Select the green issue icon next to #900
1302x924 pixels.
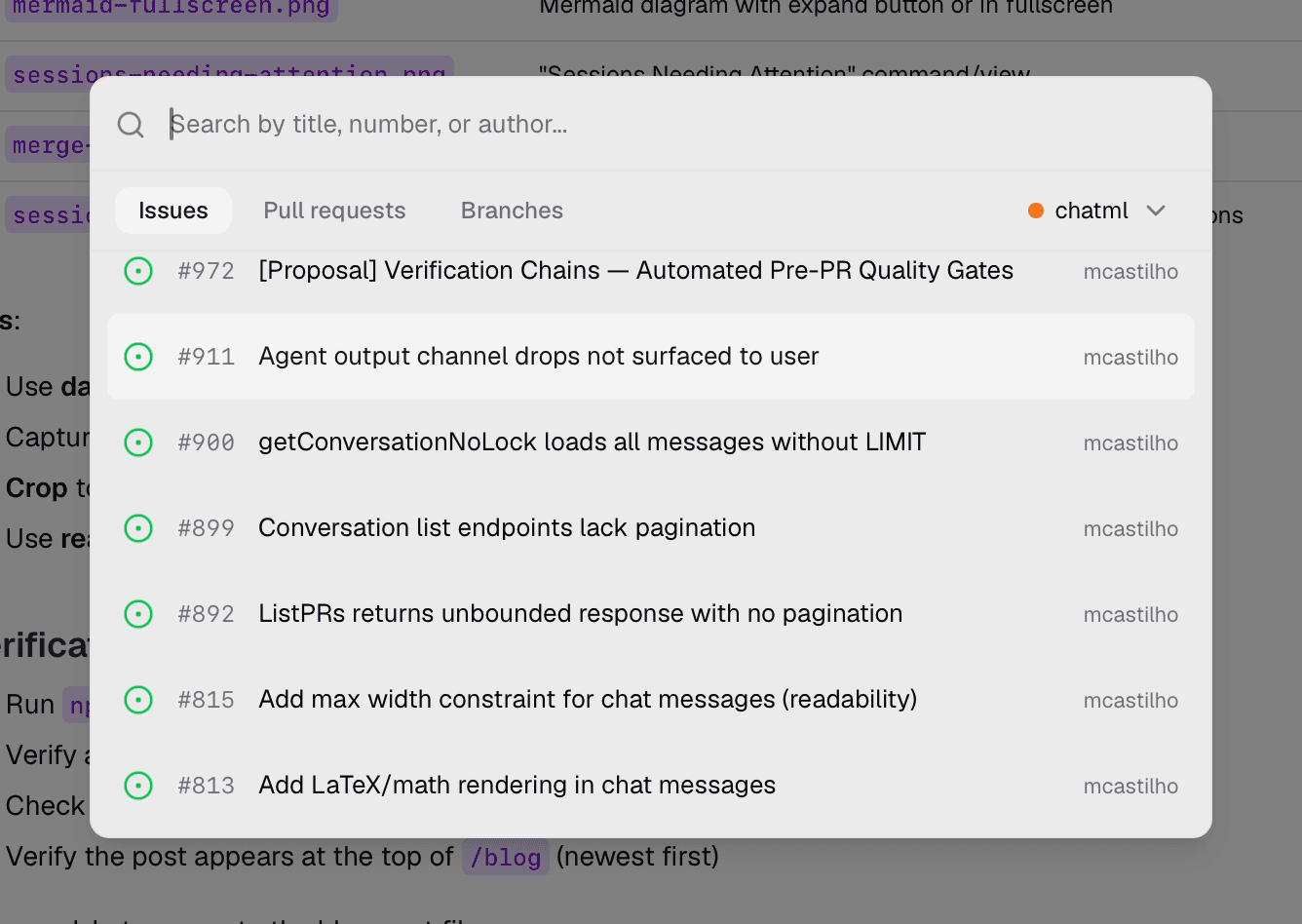click(138, 443)
